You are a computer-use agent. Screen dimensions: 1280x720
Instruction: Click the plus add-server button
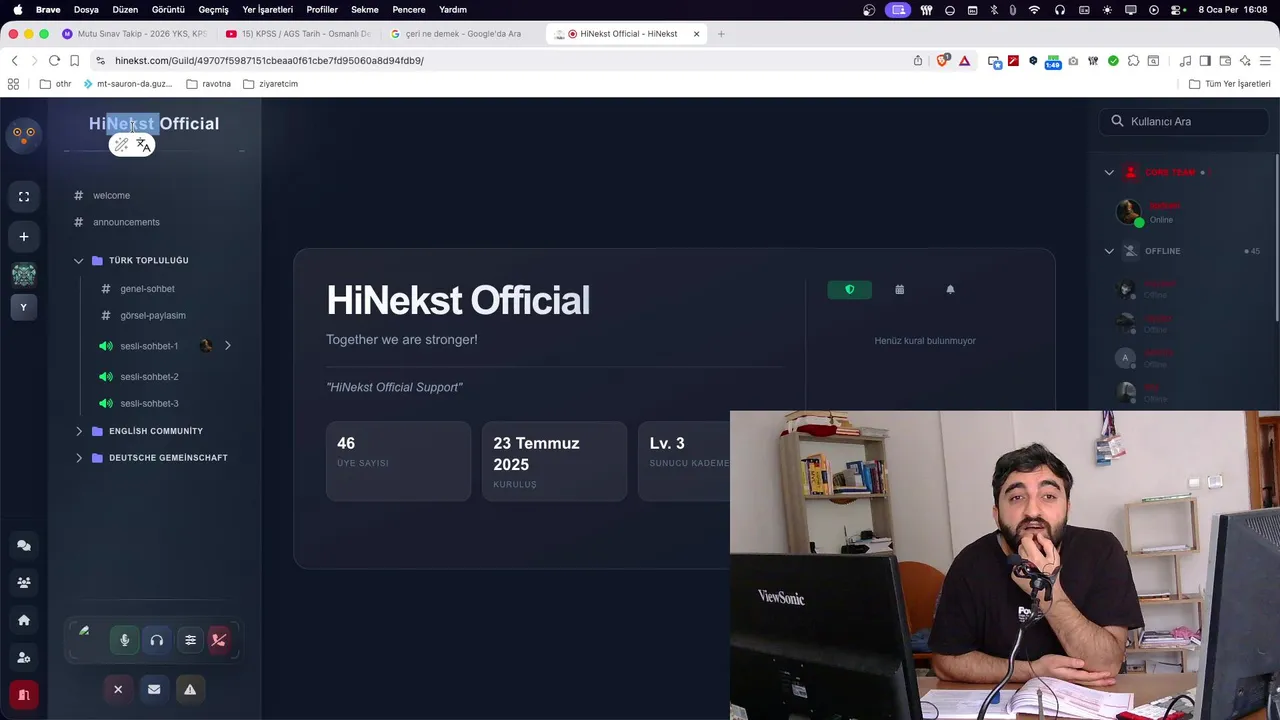(x=24, y=237)
